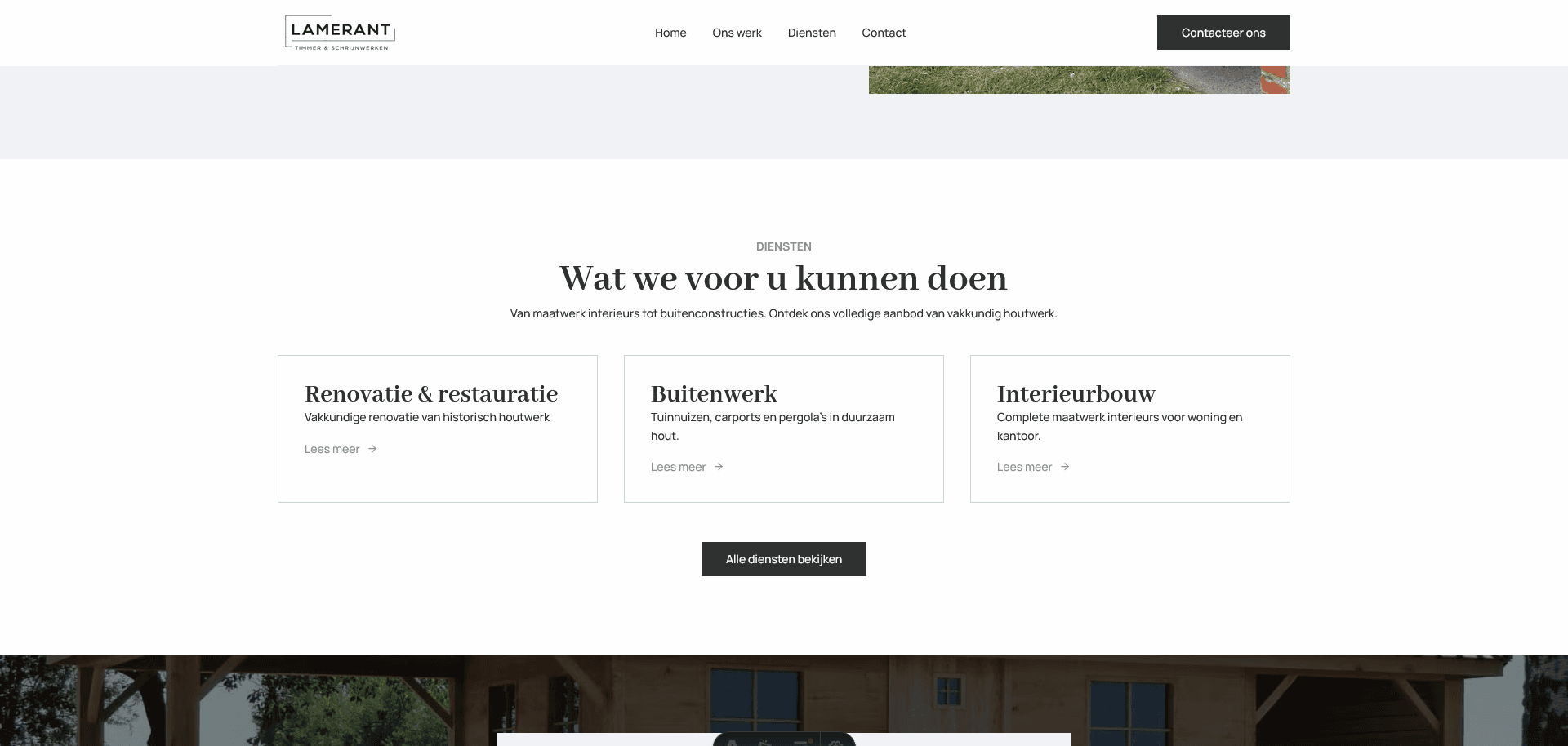Open the Contact page
Viewport: 1568px width, 746px height.
883,33
